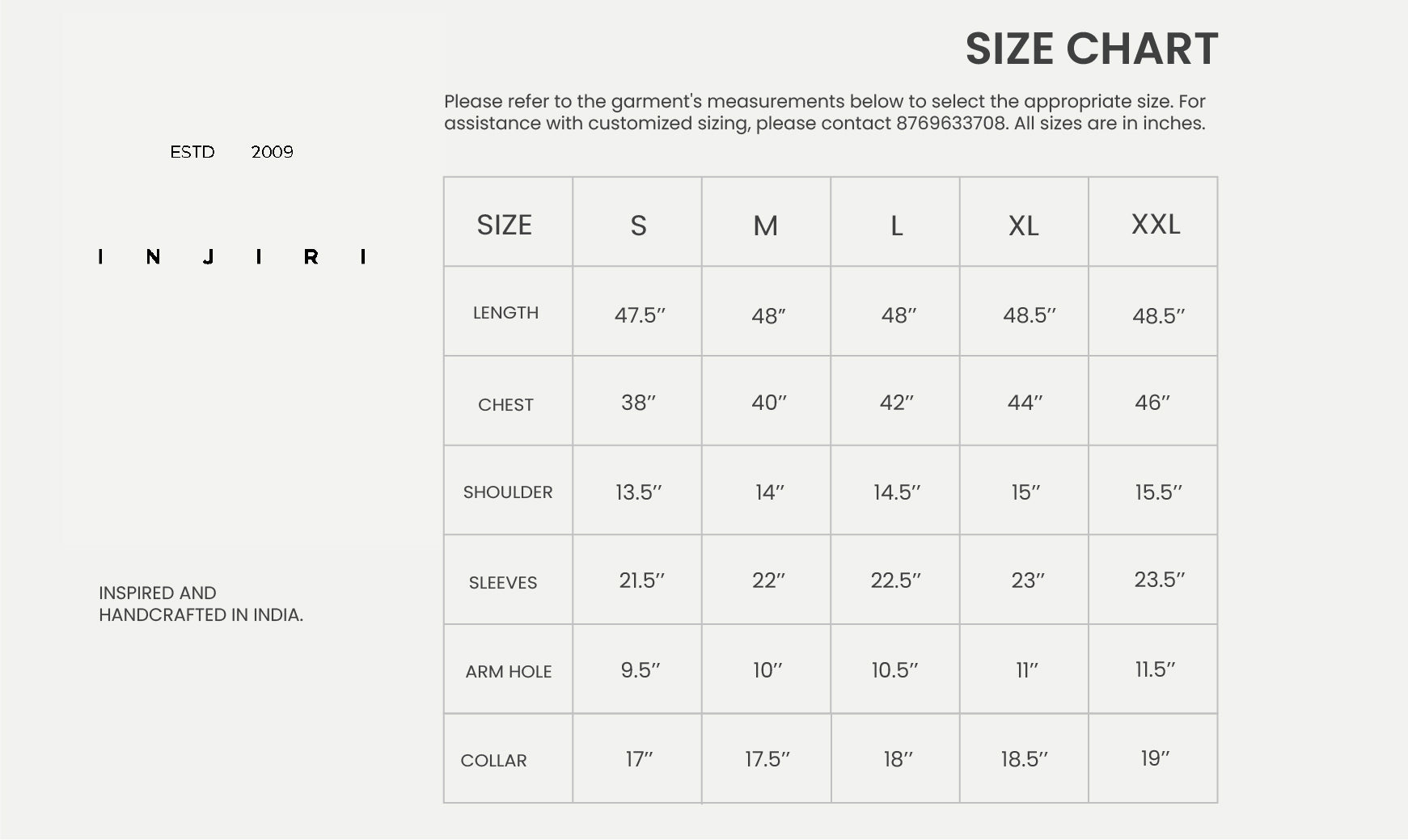Viewport: 1408px width, 840px height.
Task: Click the contact number 8769633708
Action: [x=950, y=124]
